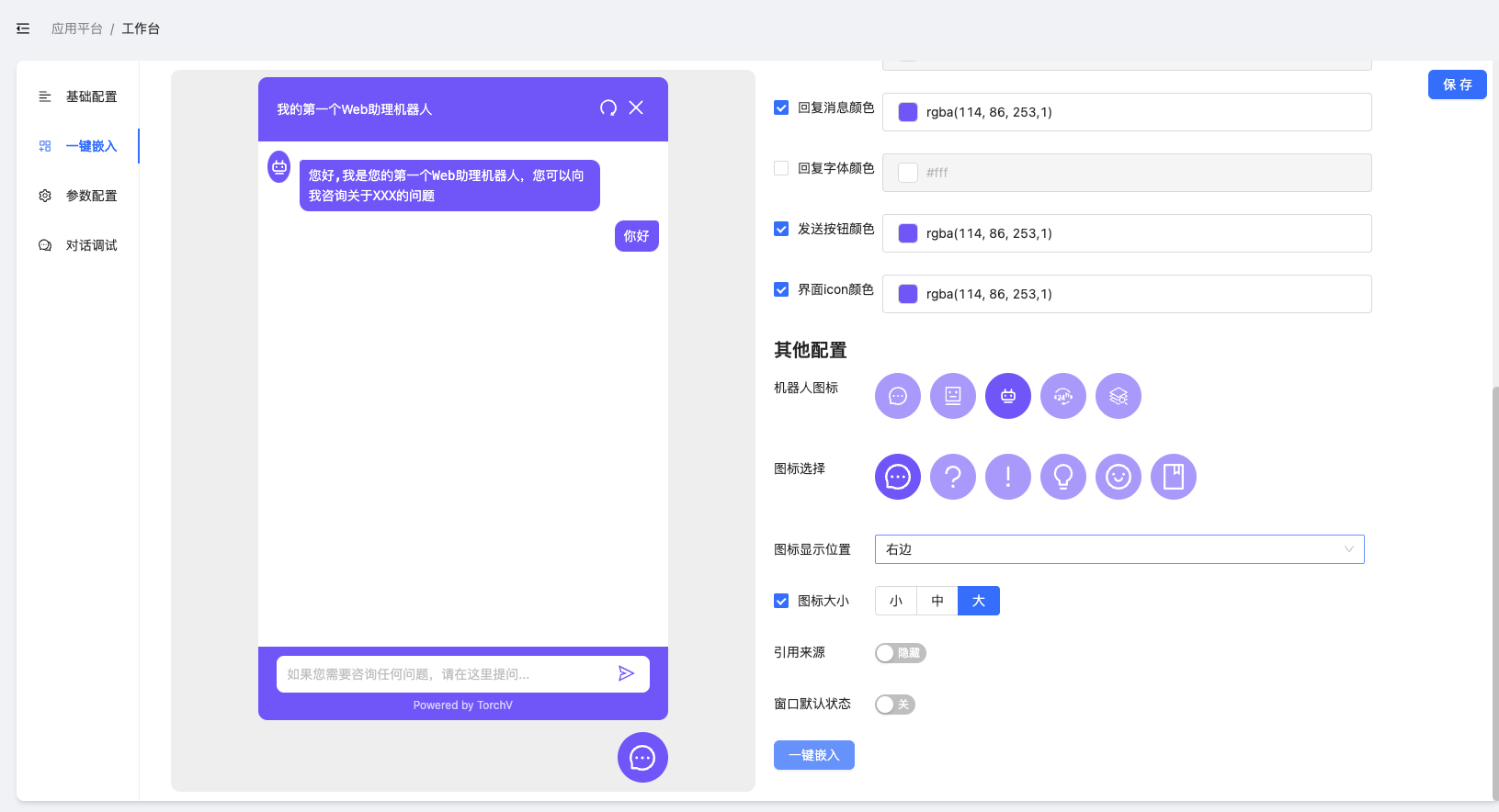1499x812 pixels.
Task: Click the 工作台 breadcrumb
Action: (x=141, y=28)
